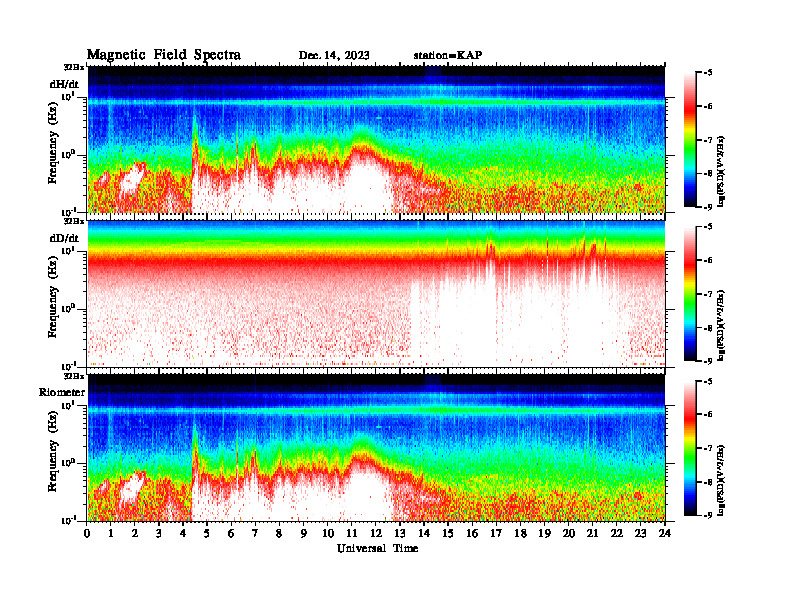This screenshot has height=612, width=792.
Task: Click the "4" tick on Universal Time axis
Action: point(183,534)
